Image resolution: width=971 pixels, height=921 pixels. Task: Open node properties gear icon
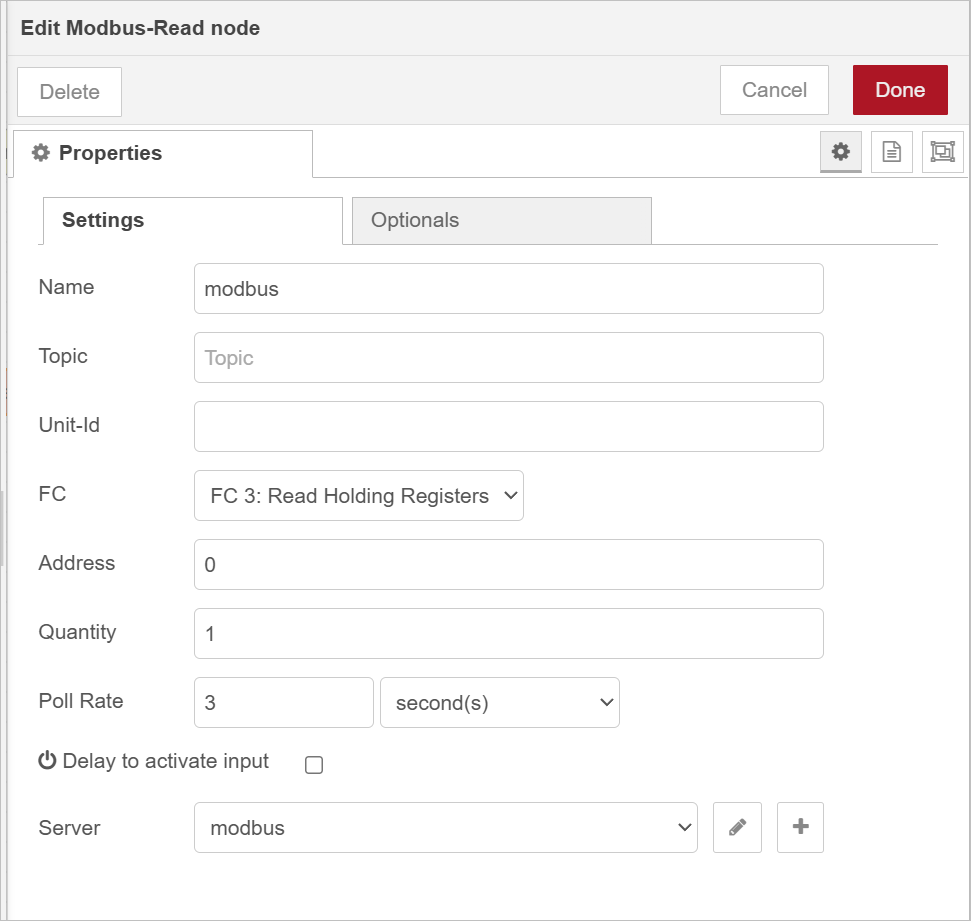pos(841,152)
